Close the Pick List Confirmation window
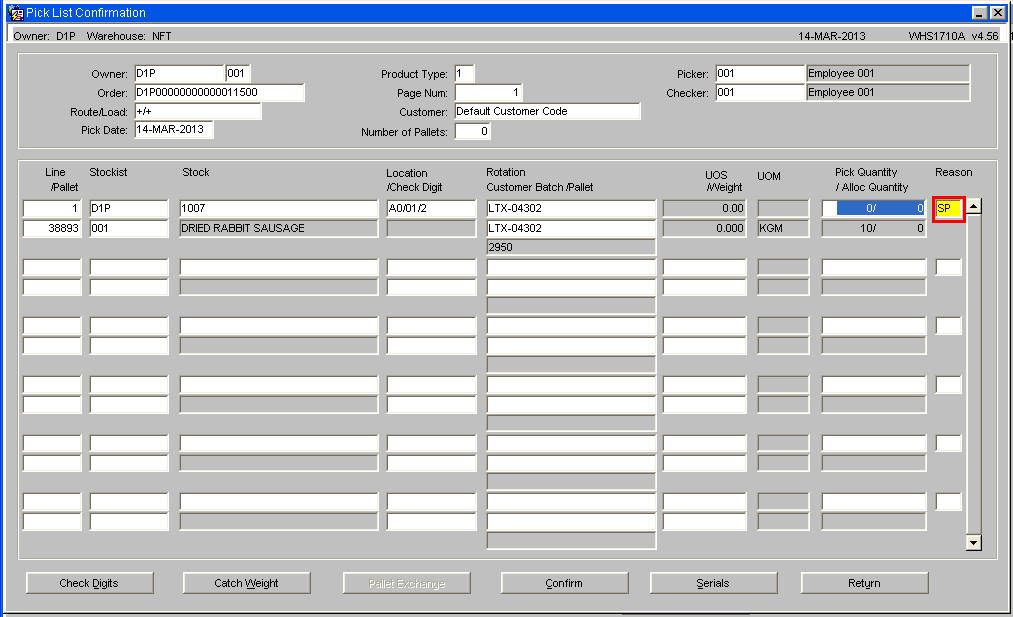The image size is (1013, 617). coord(997,13)
